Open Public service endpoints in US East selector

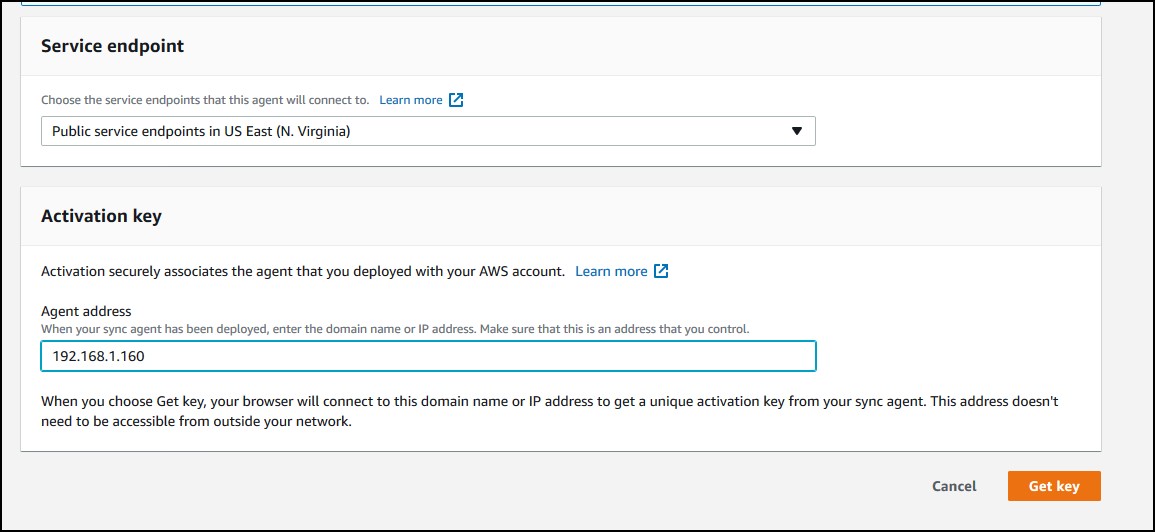point(428,131)
